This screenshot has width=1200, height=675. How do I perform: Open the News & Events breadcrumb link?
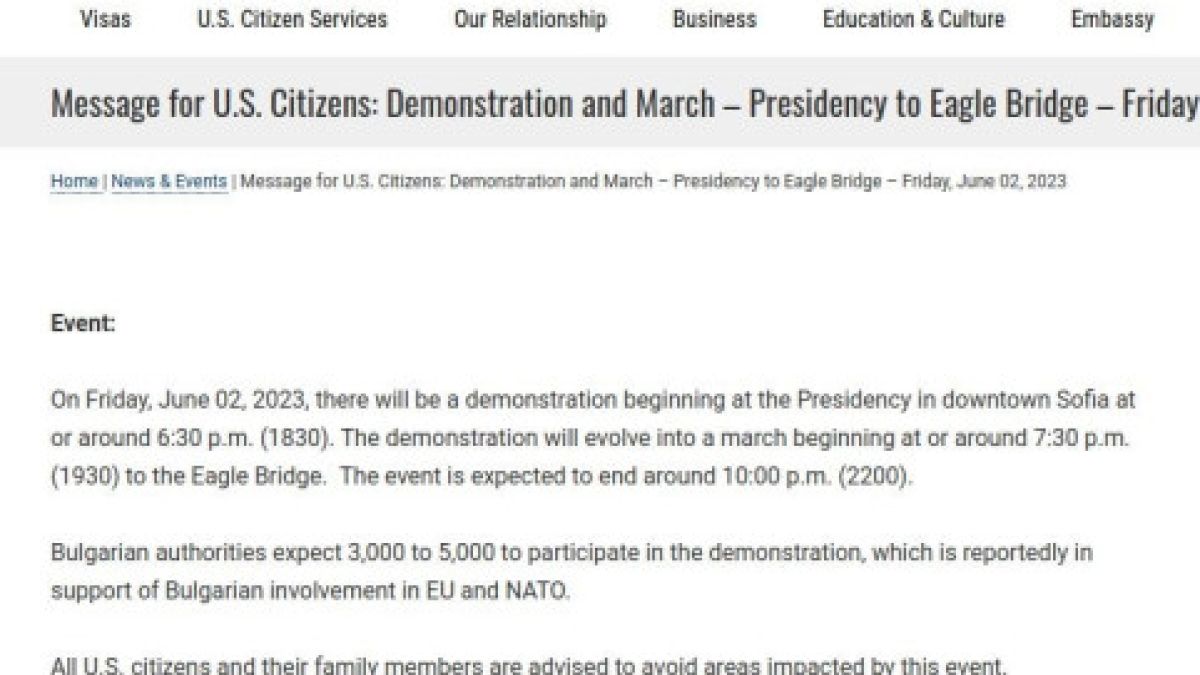pyautogui.click(x=169, y=181)
